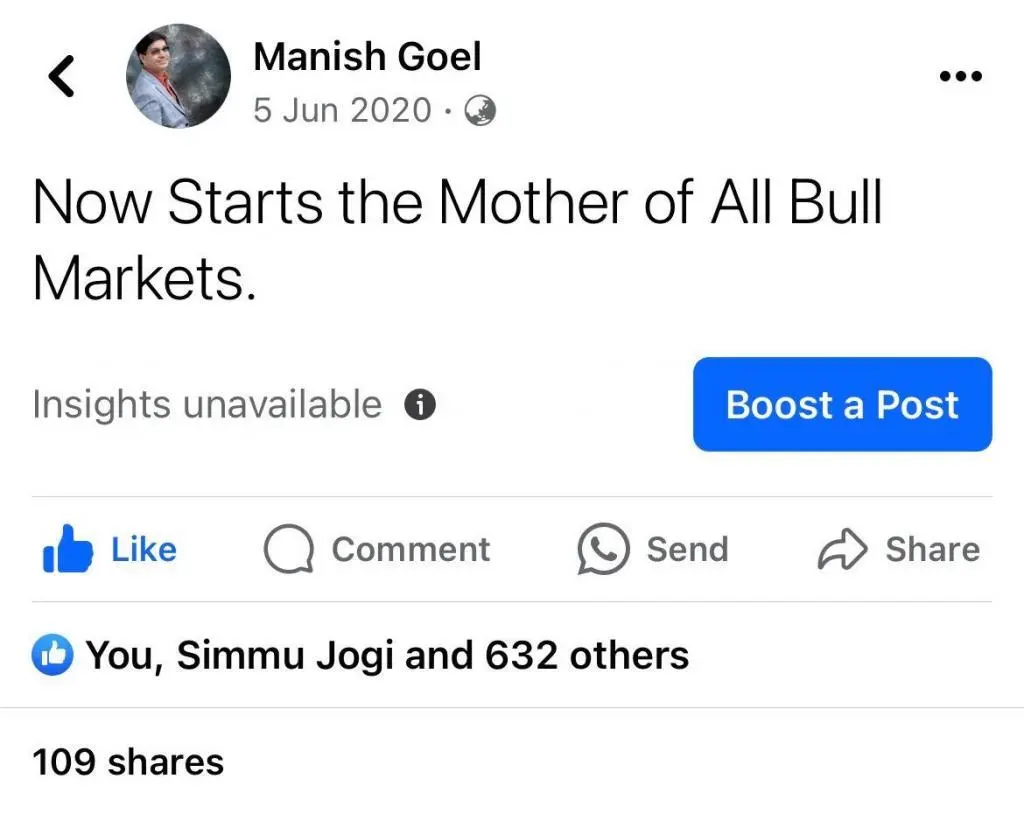The height and width of the screenshot is (814, 1024).
Task: Click the 5 Jun 2020 post date
Action: coord(342,110)
